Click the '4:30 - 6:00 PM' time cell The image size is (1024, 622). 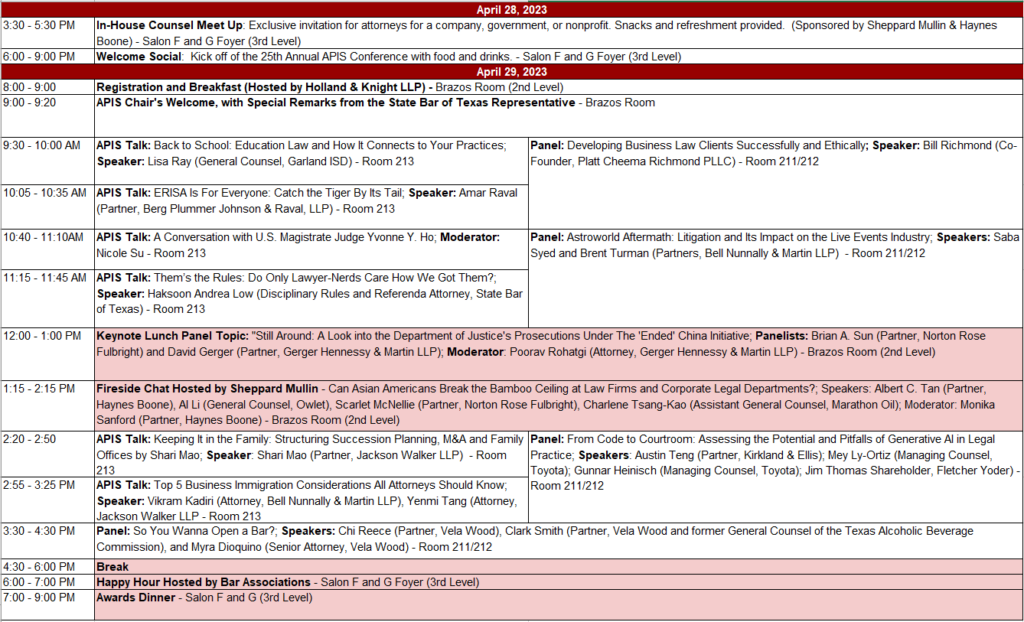[48, 566]
